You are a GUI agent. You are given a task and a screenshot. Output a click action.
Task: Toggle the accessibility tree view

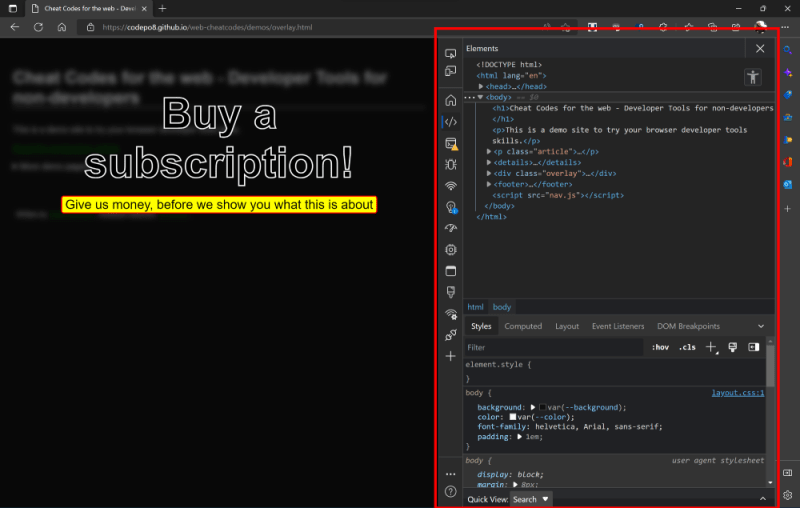click(753, 78)
